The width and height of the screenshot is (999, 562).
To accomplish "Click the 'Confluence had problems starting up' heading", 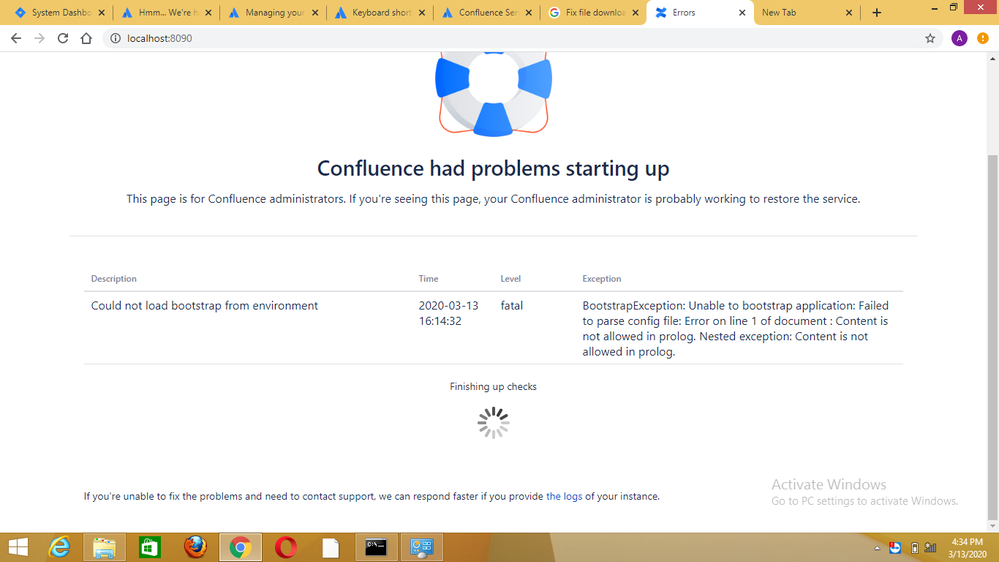I will click(493, 168).
